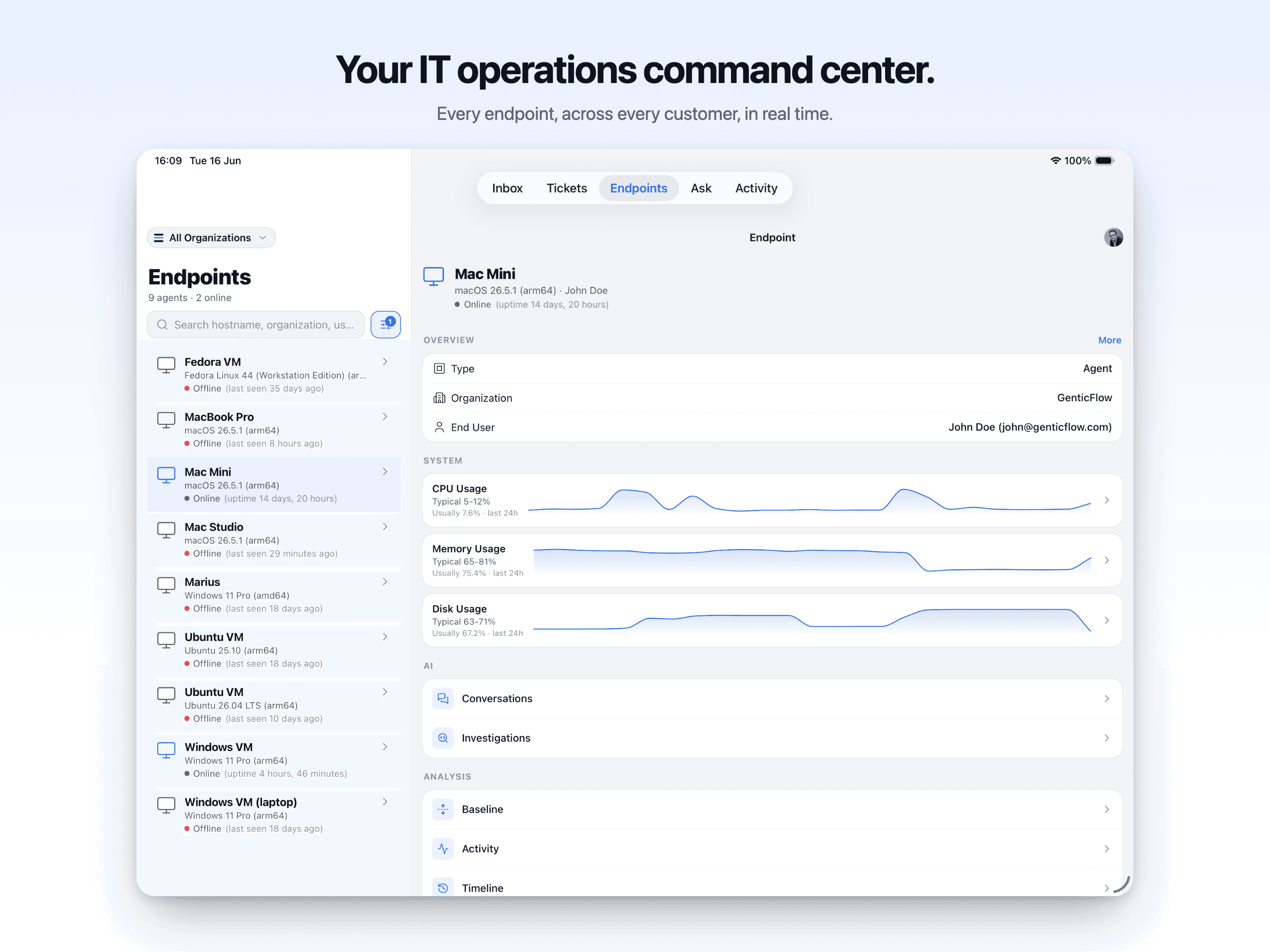The width and height of the screenshot is (1270, 952).
Task: Switch to the top Activity tab
Action: (x=756, y=188)
